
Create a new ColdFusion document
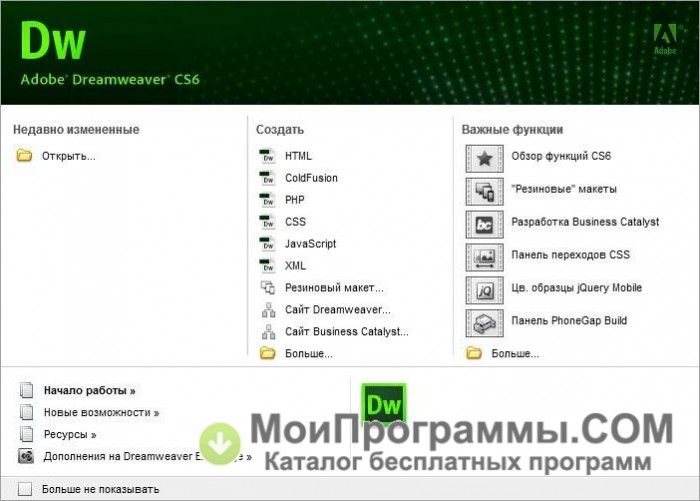(x=311, y=178)
